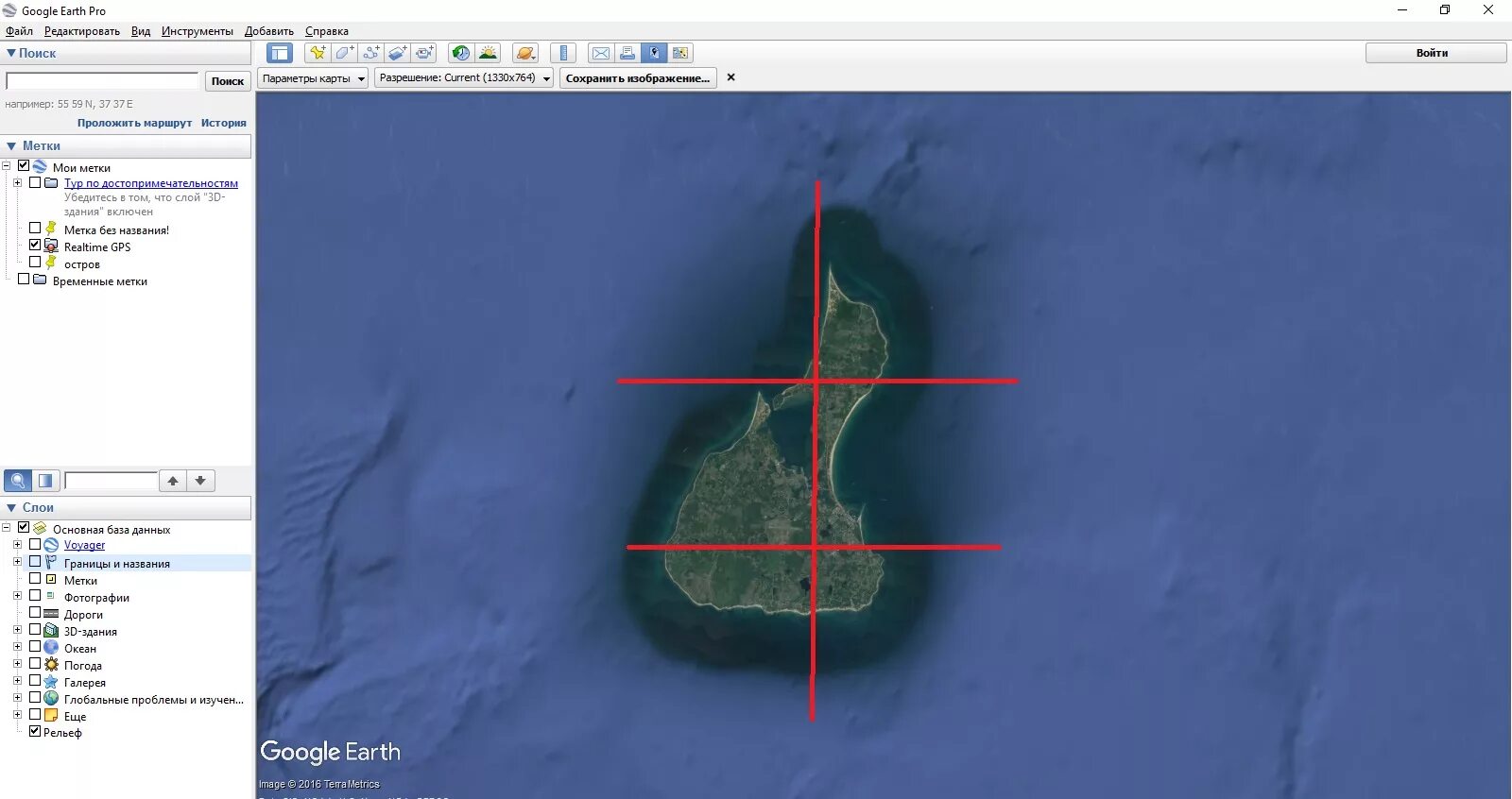Expand the Границы и названия node
Viewport: 1512px width, 799px height.
(17, 561)
